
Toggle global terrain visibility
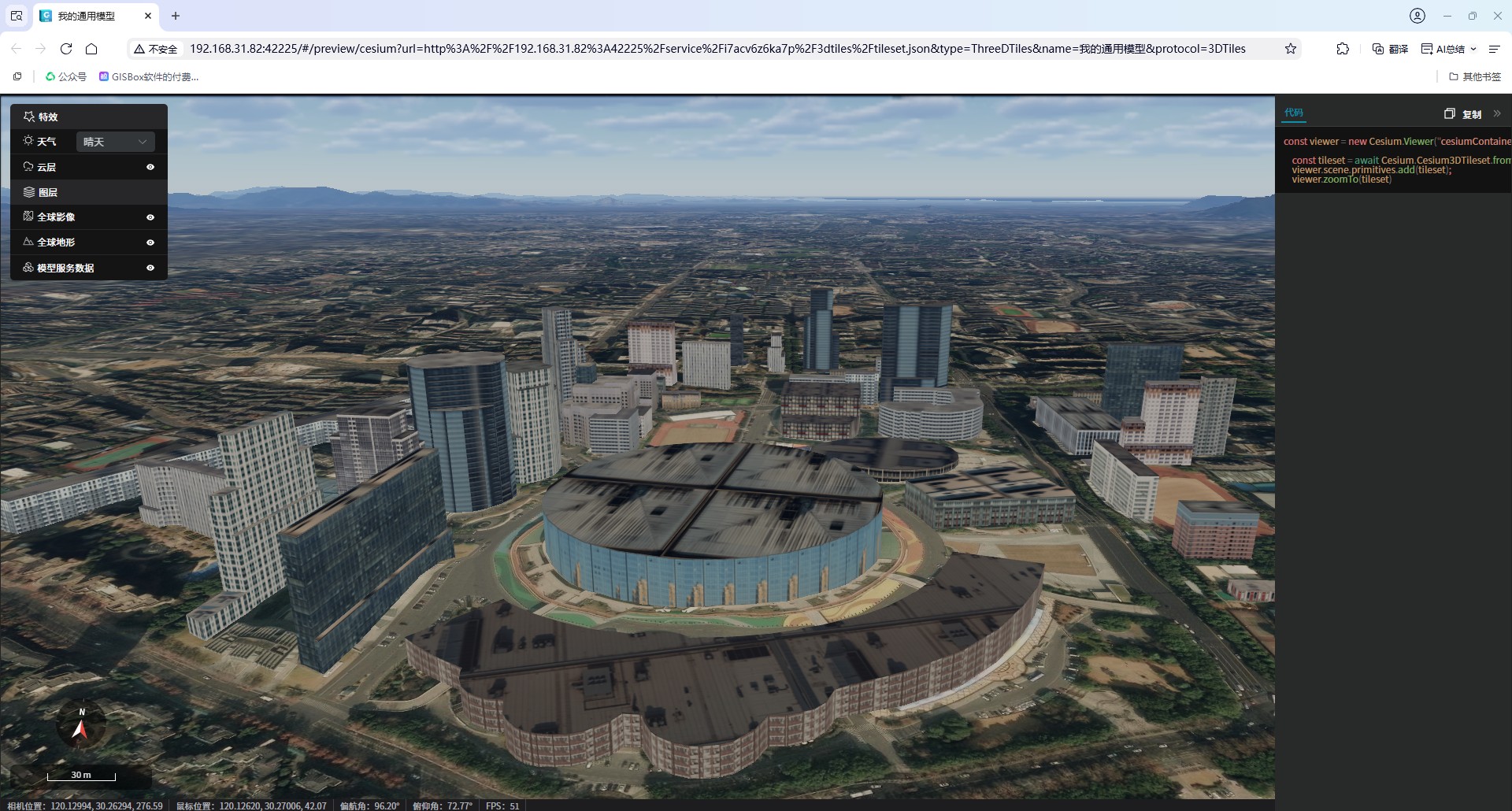150,243
